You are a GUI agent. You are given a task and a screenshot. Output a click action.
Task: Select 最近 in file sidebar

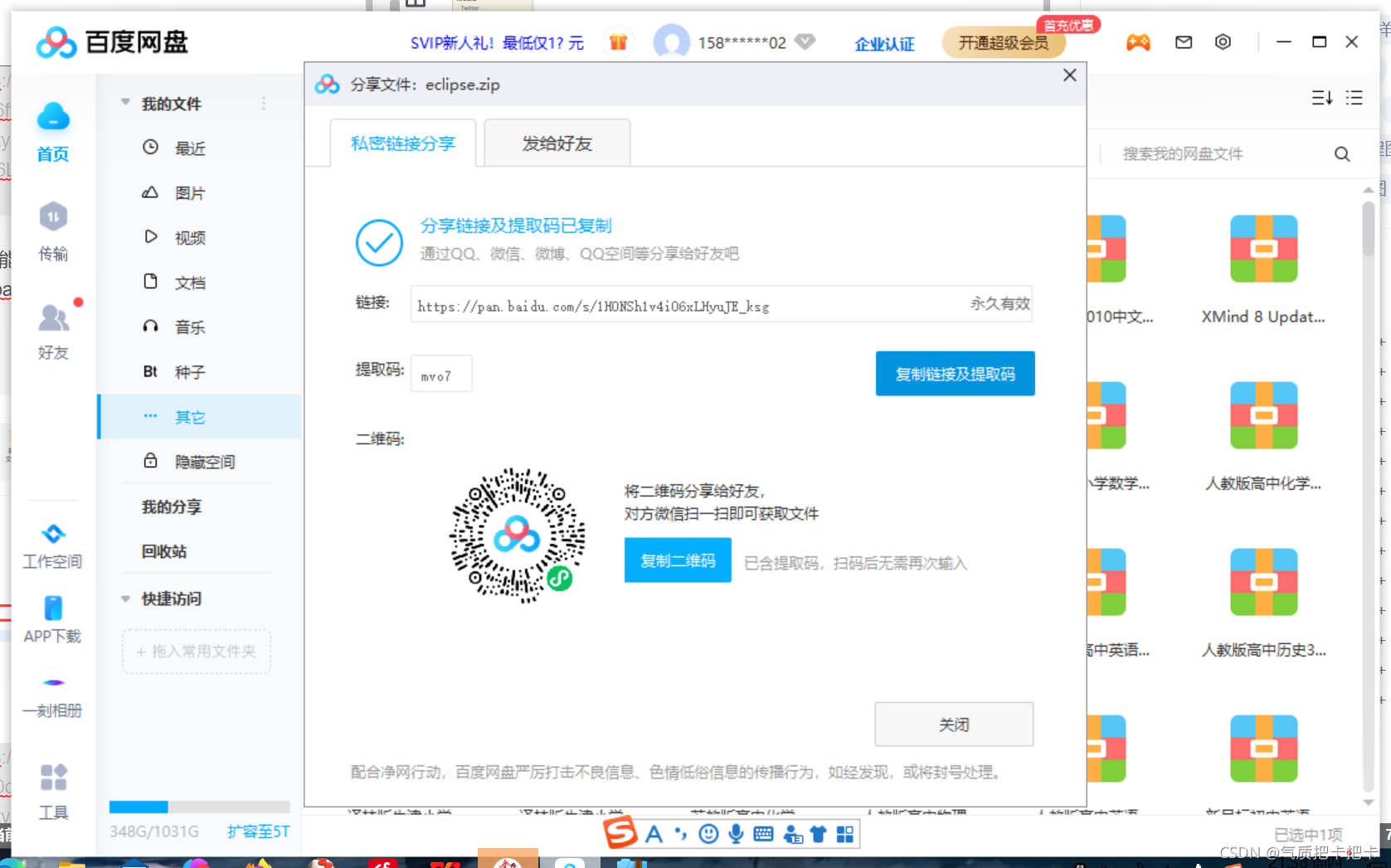coord(199,148)
